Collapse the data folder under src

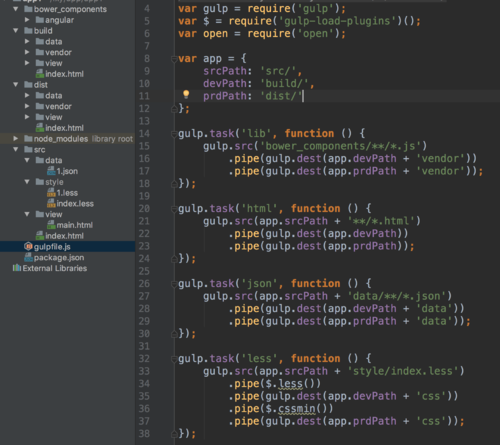click(x=27, y=160)
